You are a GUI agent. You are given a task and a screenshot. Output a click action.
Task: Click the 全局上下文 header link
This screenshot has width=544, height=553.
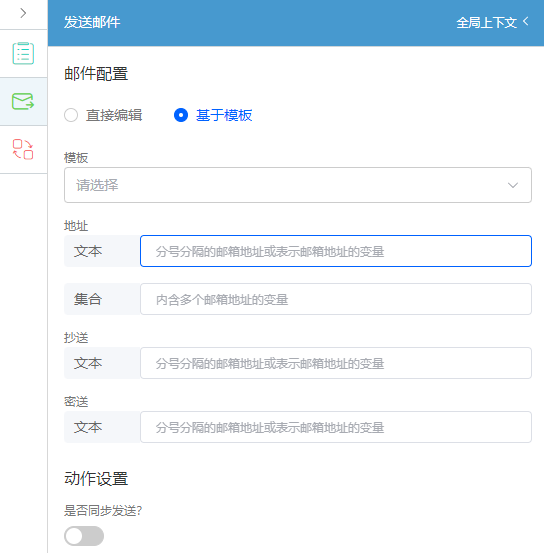[x=486, y=23]
